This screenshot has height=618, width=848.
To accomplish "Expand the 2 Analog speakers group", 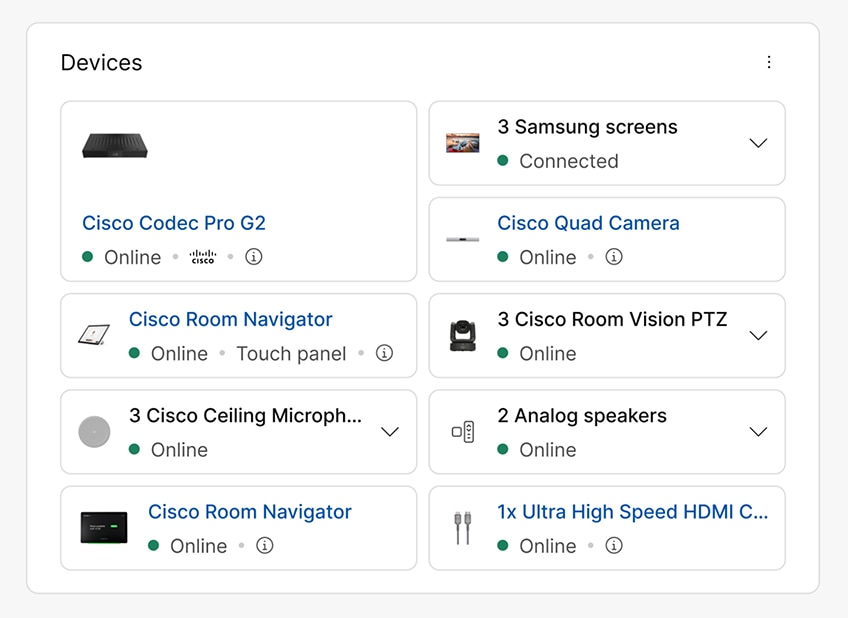I will [758, 432].
